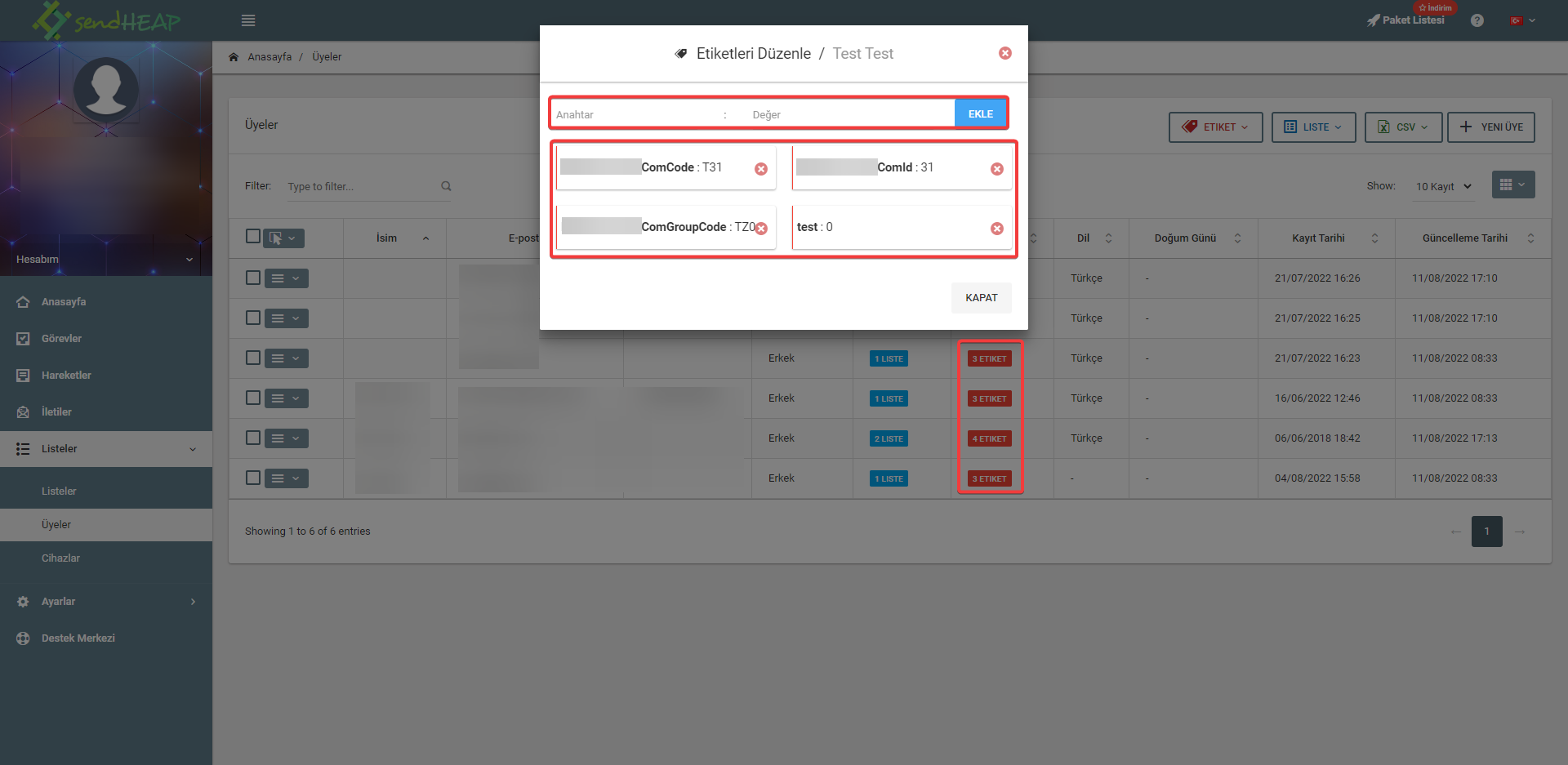The height and width of the screenshot is (765, 1568).
Task: Open Hareketler in the sidebar
Action: pyautogui.click(x=106, y=376)
